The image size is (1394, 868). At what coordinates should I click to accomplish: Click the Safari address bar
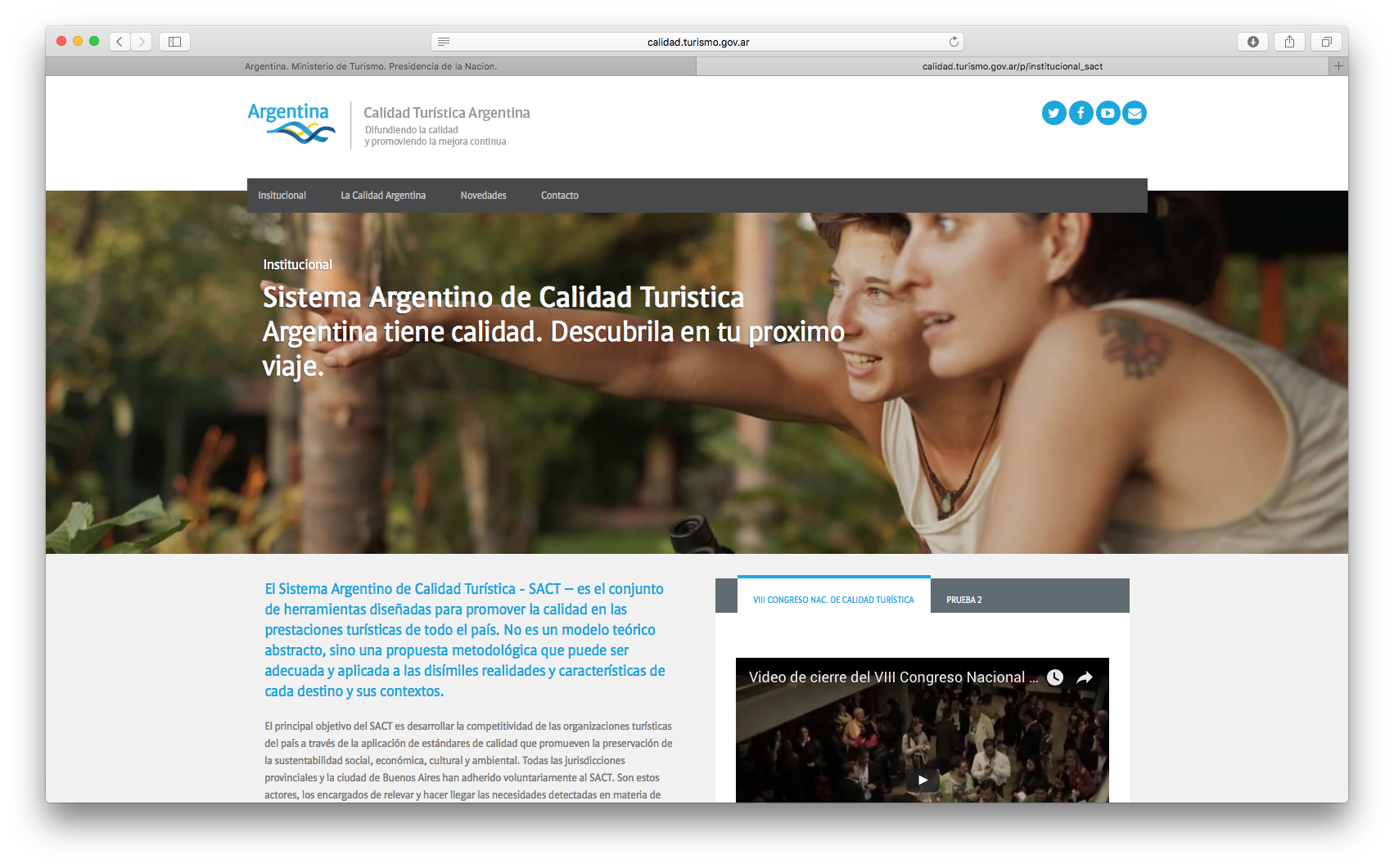click(x=697, y=42)
